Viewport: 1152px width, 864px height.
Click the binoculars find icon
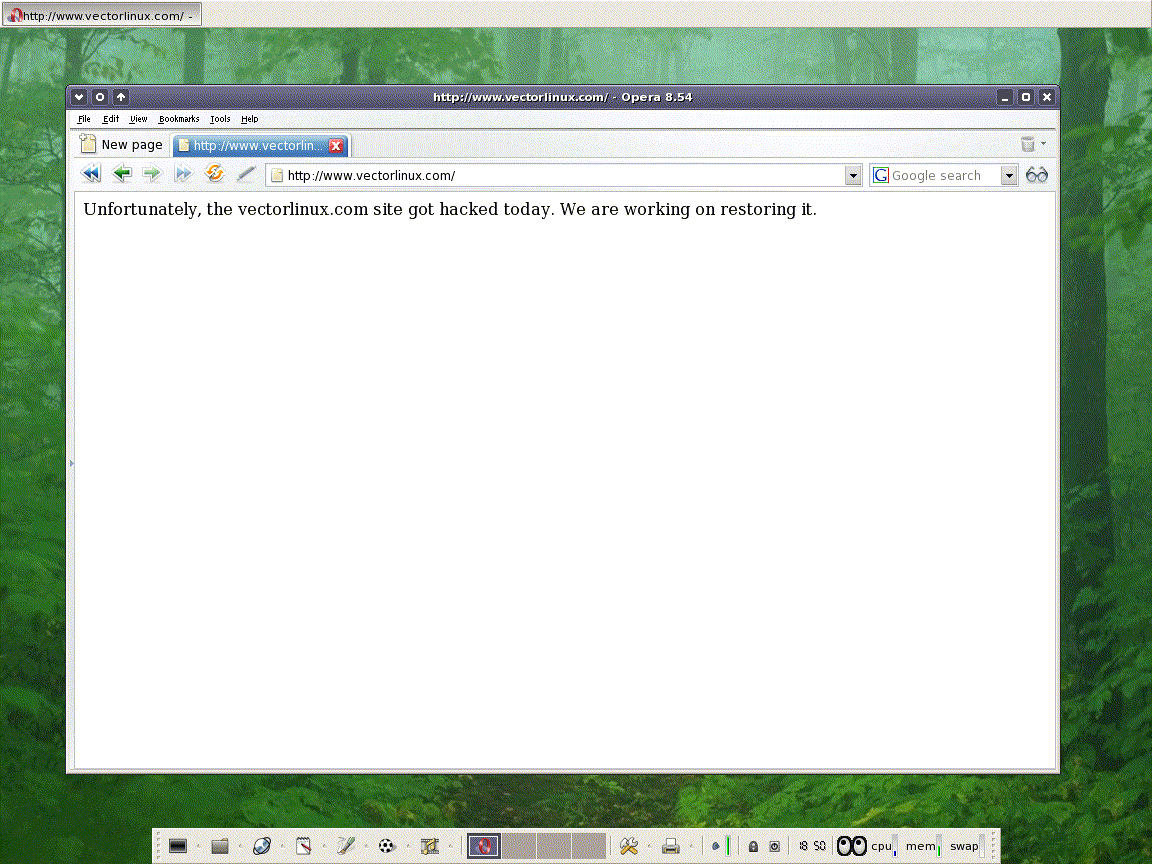1037,175
